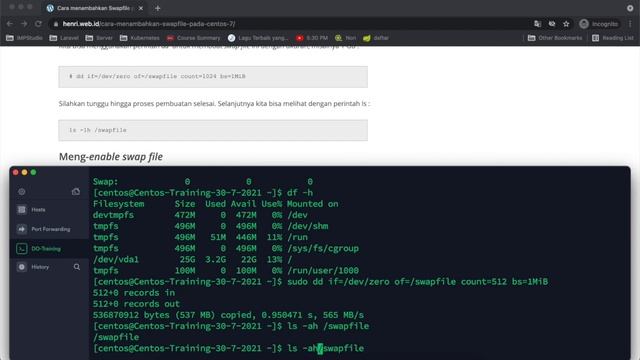Image resolution: width=640 pixels, height=360 pixels.
Task: Click '512+0 records in' terminal output
Action: (134, 293)
